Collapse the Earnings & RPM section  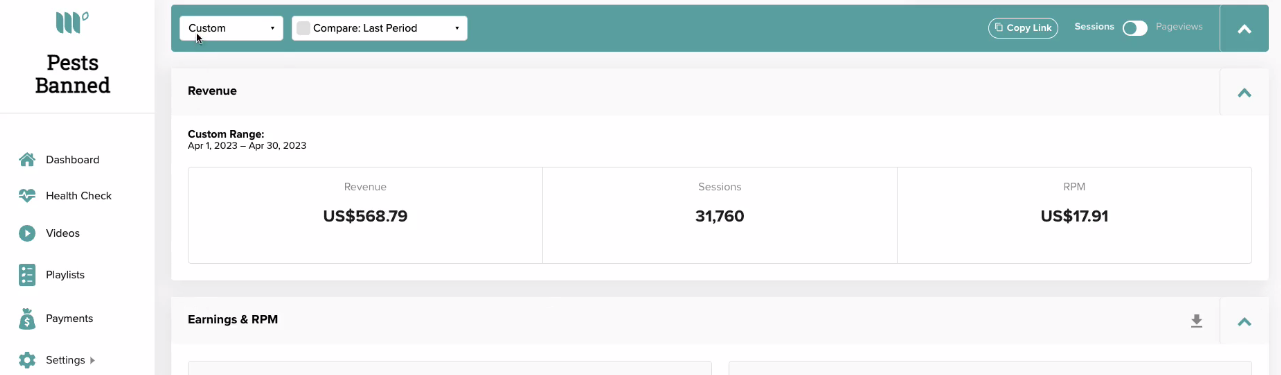1245,321
